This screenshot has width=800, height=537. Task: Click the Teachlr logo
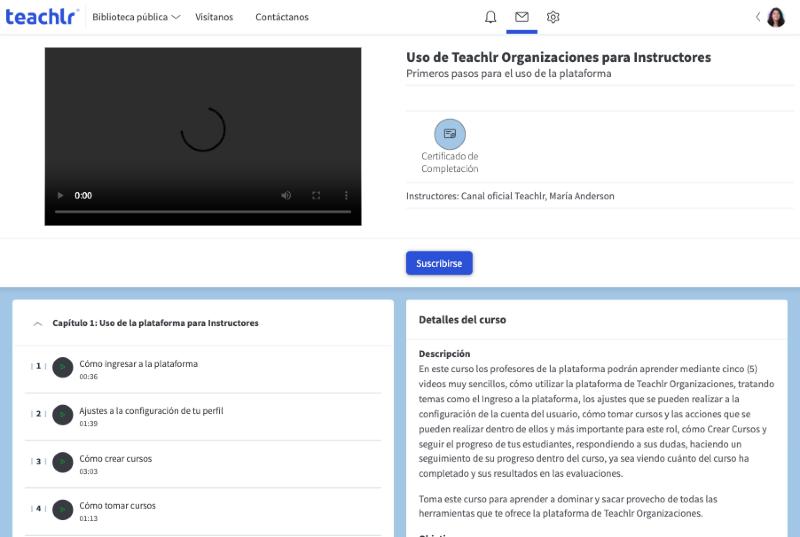(42, 16)
